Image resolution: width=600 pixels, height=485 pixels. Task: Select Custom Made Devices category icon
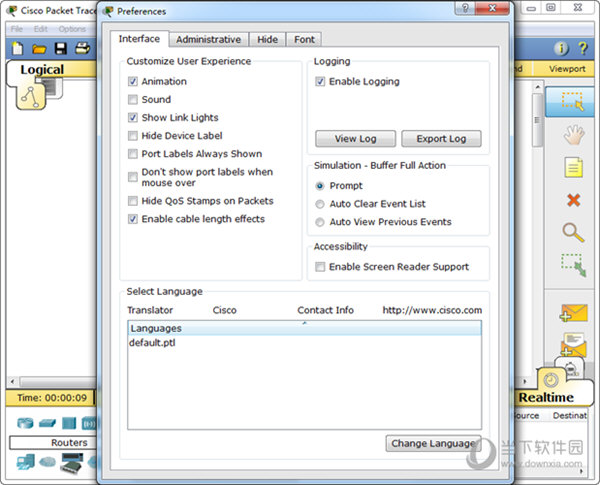point(72,462)
